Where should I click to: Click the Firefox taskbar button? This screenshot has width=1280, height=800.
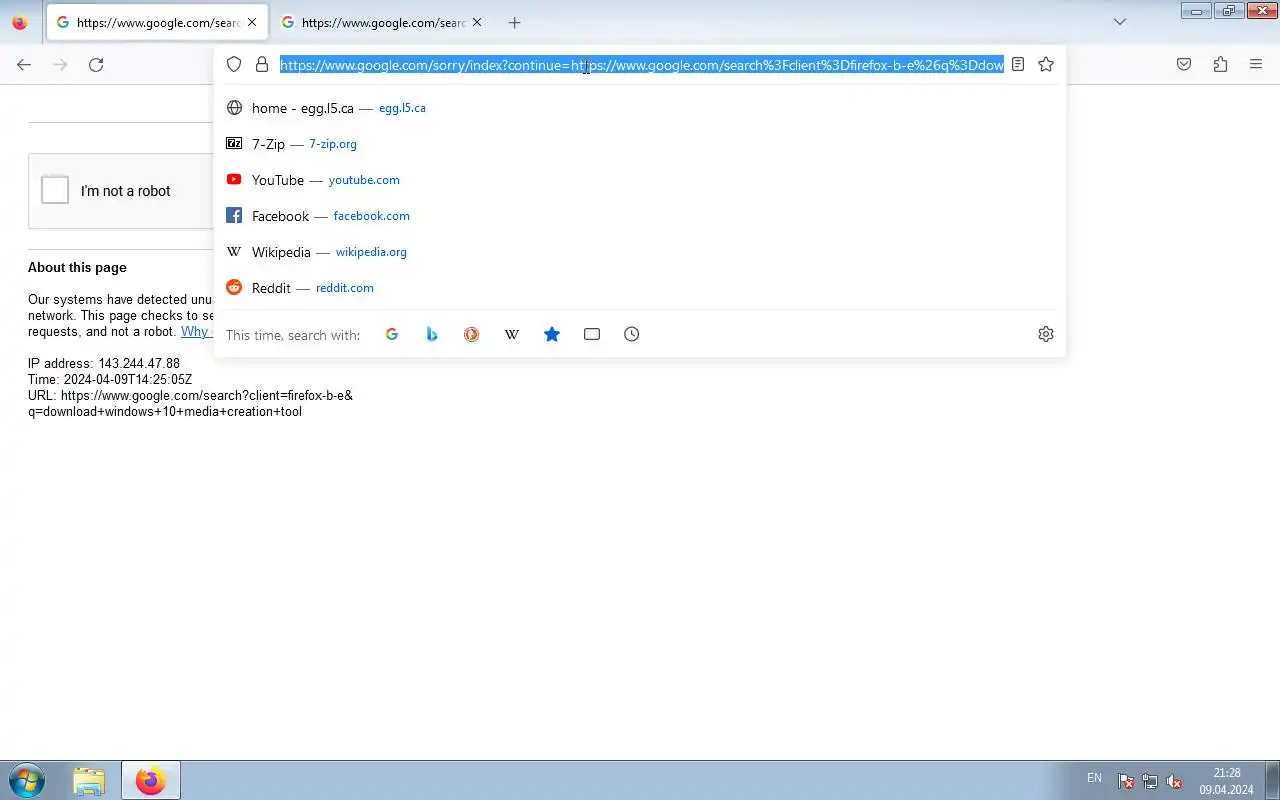coord(151,780)
